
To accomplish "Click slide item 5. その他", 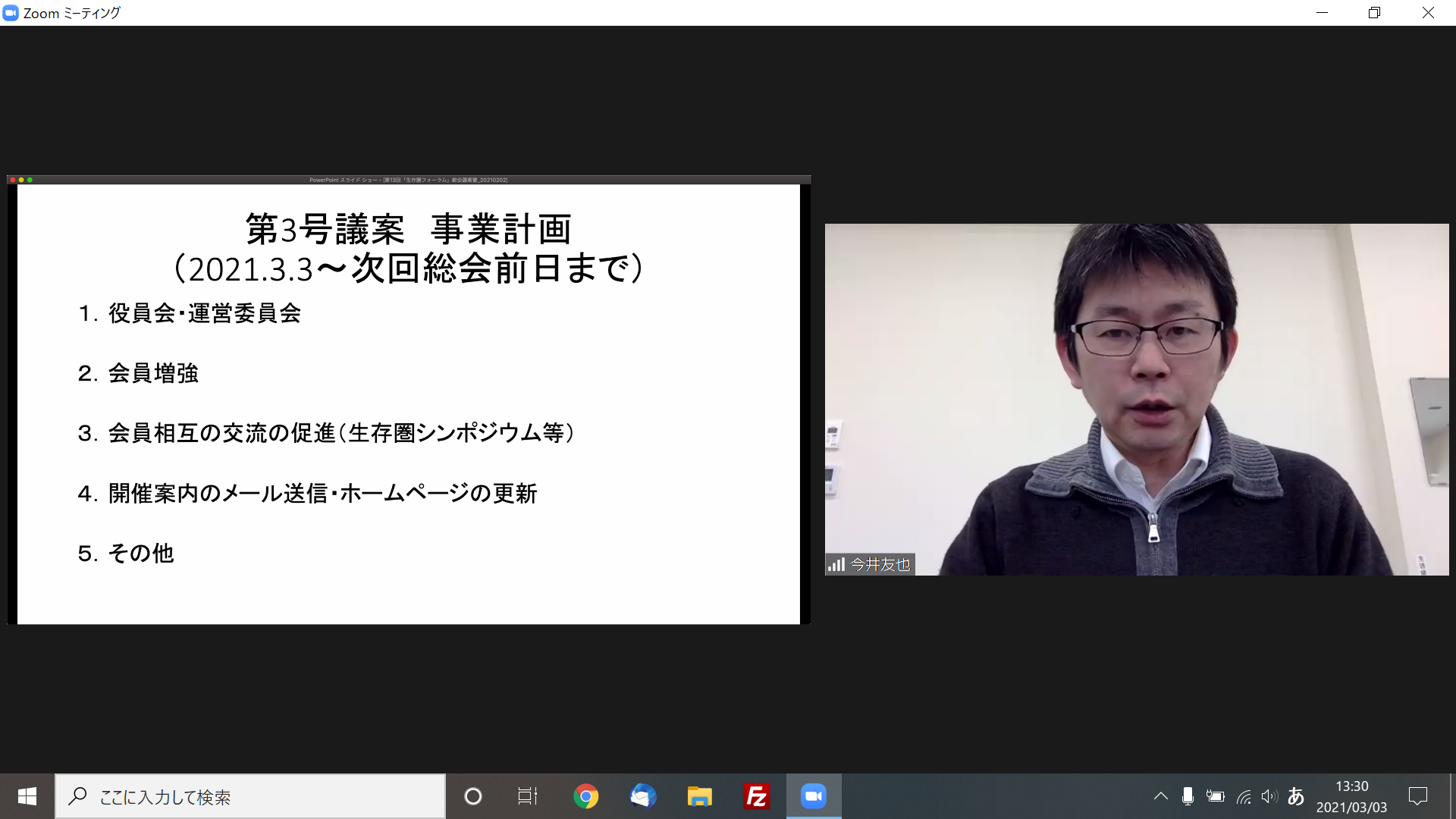I will (126, 554).
